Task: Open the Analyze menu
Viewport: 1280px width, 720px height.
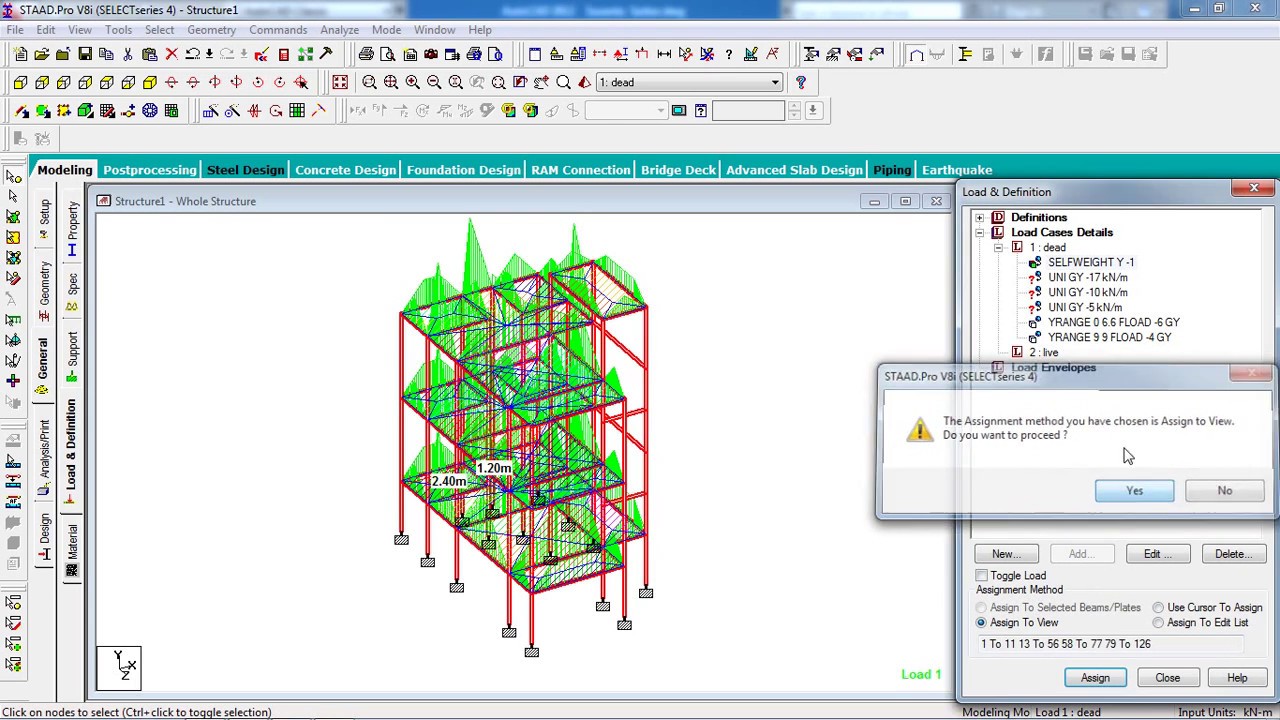Action: point(340,30)
